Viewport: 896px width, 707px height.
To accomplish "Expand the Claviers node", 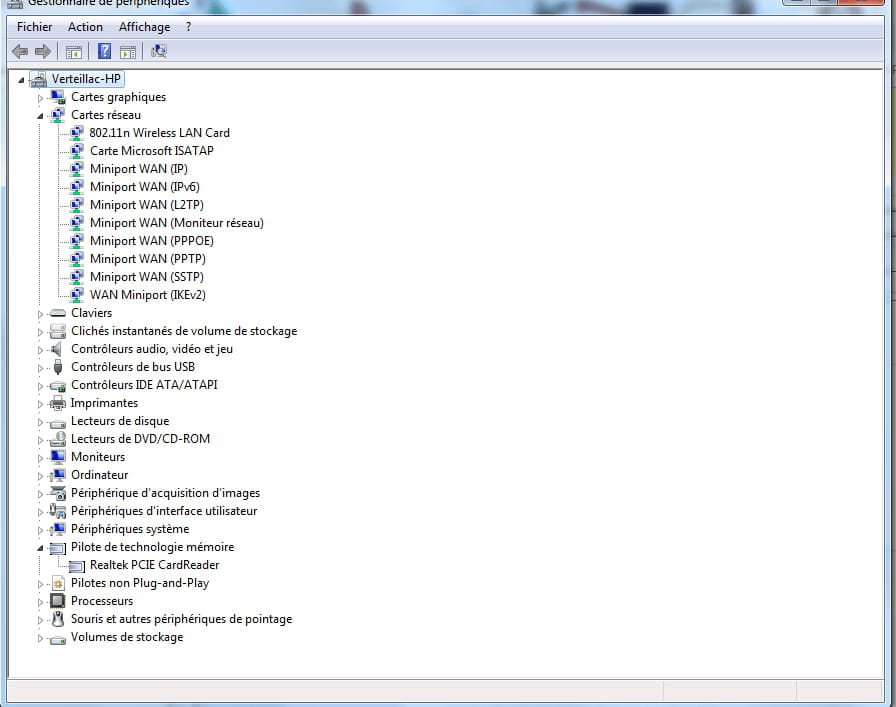I will (40, 314).
